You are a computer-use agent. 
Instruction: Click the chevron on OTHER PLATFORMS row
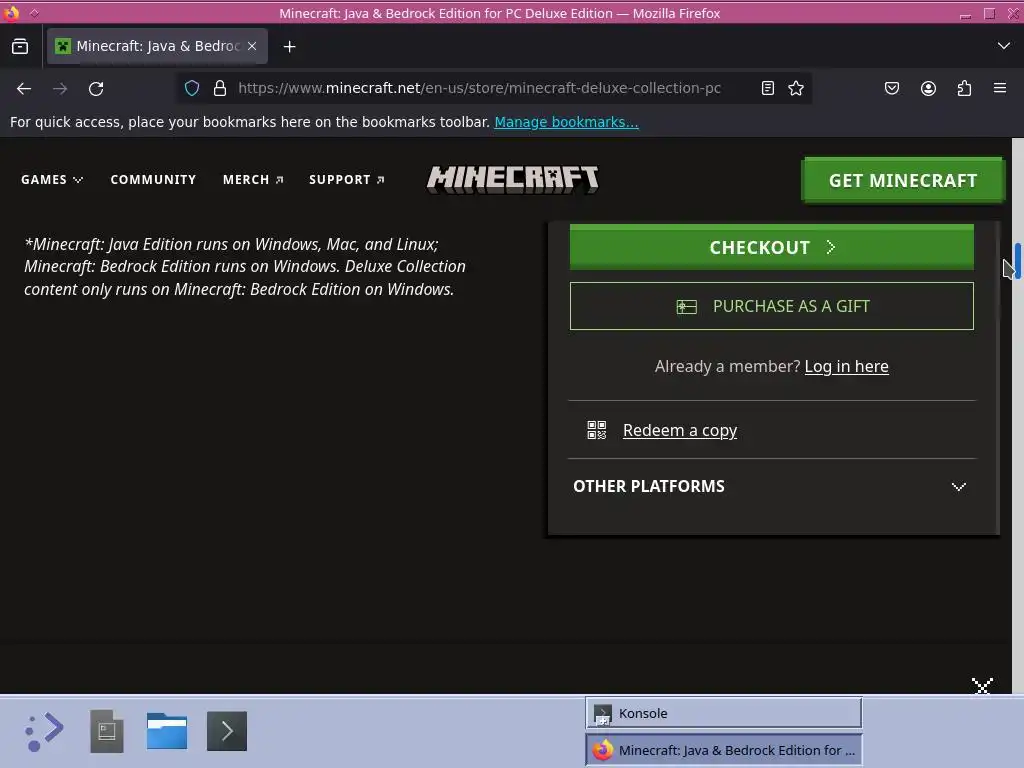(x=958, y=487)
